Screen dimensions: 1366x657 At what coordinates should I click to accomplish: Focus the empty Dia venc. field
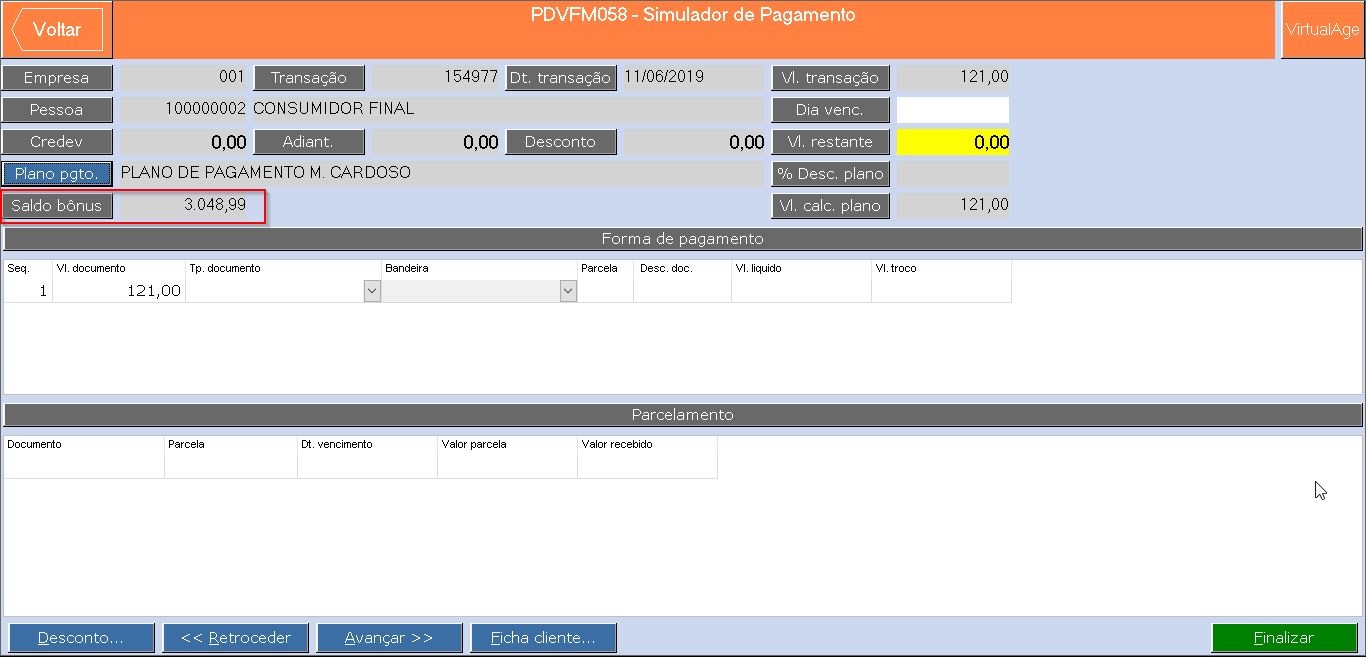(953, 110)
